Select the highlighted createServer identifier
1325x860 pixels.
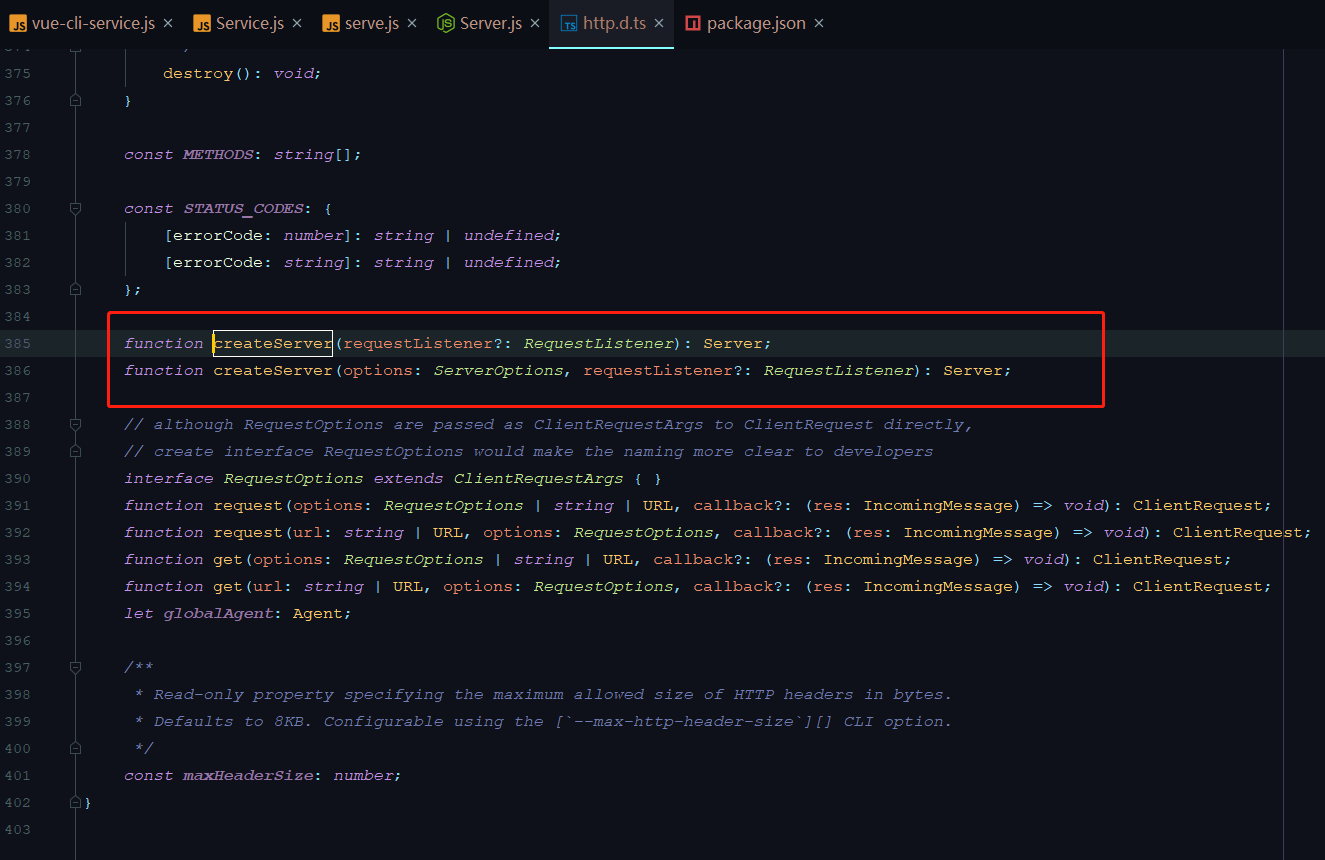point(272,343)
